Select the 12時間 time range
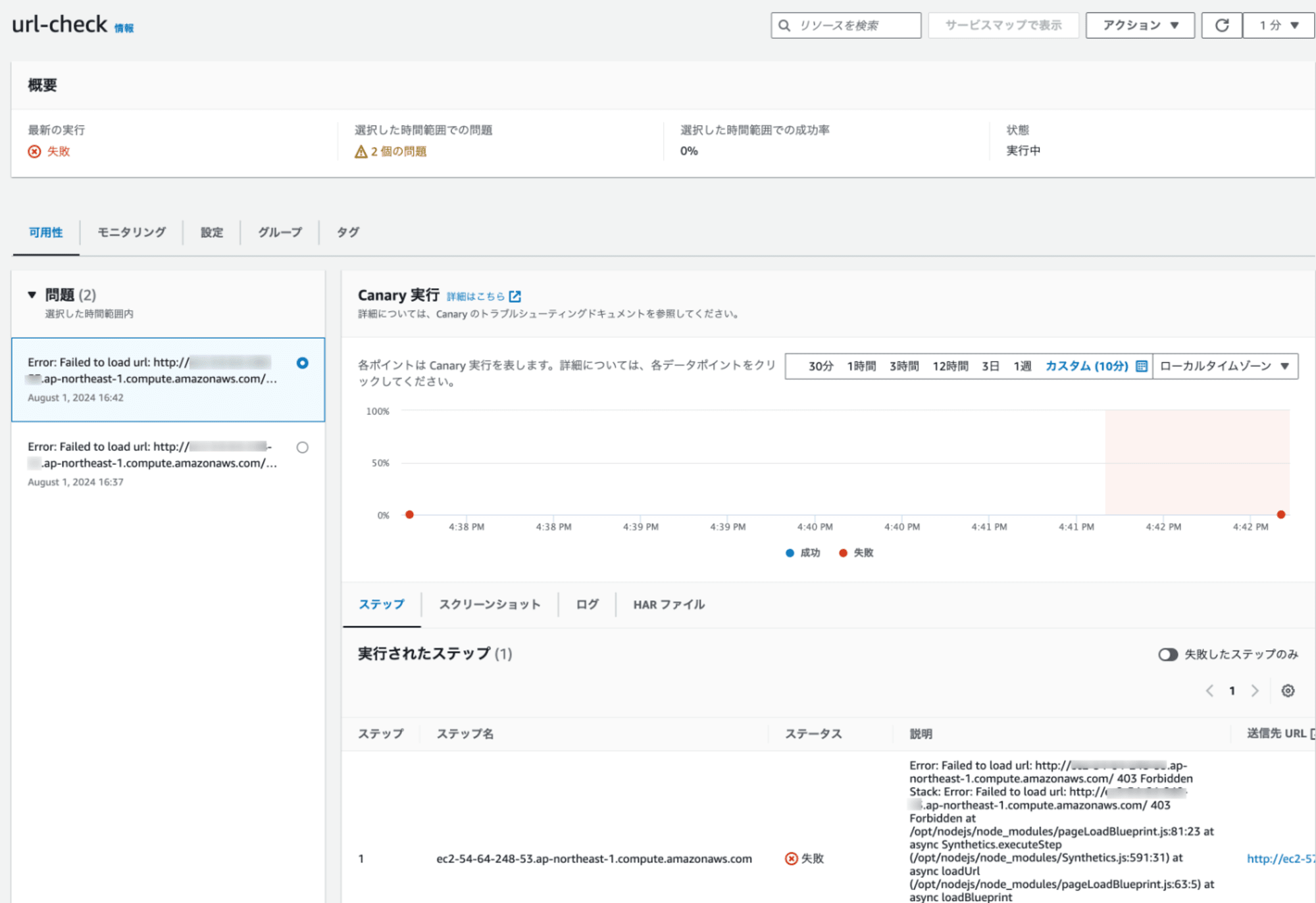The width and height of the screenshot is (1316, 903). pos(950,366)
